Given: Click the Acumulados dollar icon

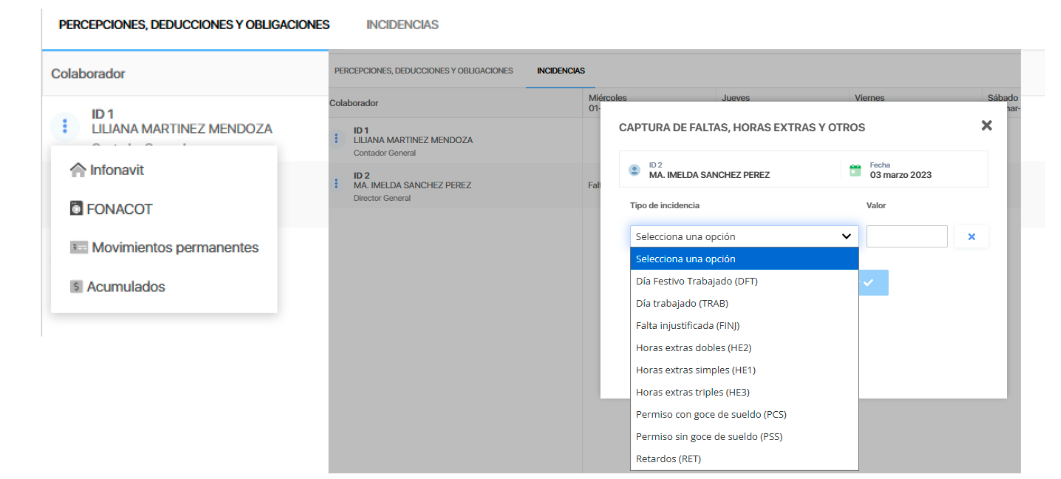Looking at the screenshot, I should tap(76, 286).
